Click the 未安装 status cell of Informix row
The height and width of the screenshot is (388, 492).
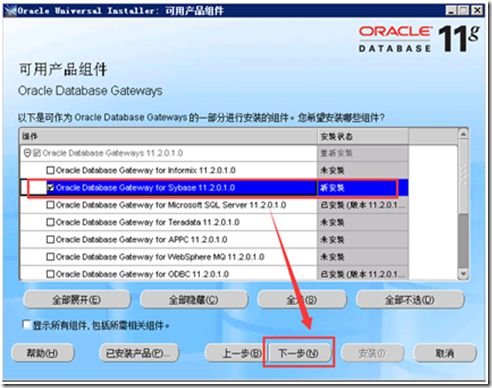[363, 170]
